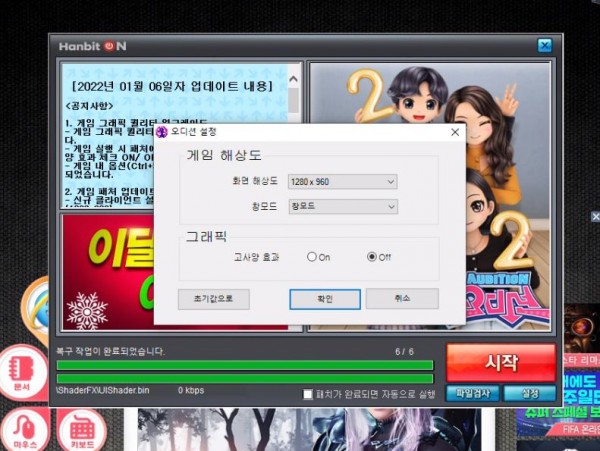Screen dimensions: 600x451
Task: Open the 창모드 dropdown
Action: coord(343,207)
